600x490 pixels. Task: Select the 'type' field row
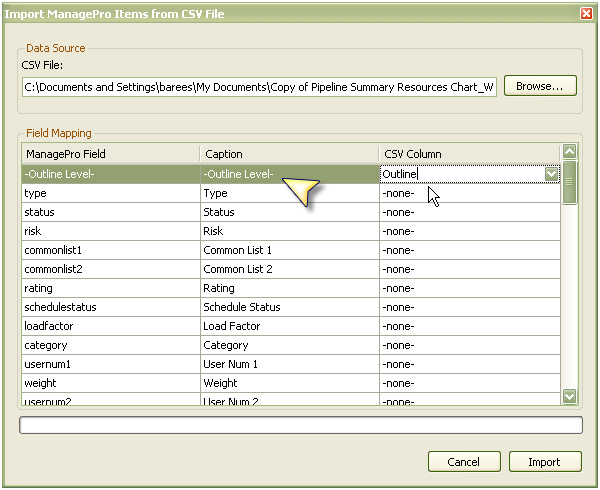[x=111, y=193]
